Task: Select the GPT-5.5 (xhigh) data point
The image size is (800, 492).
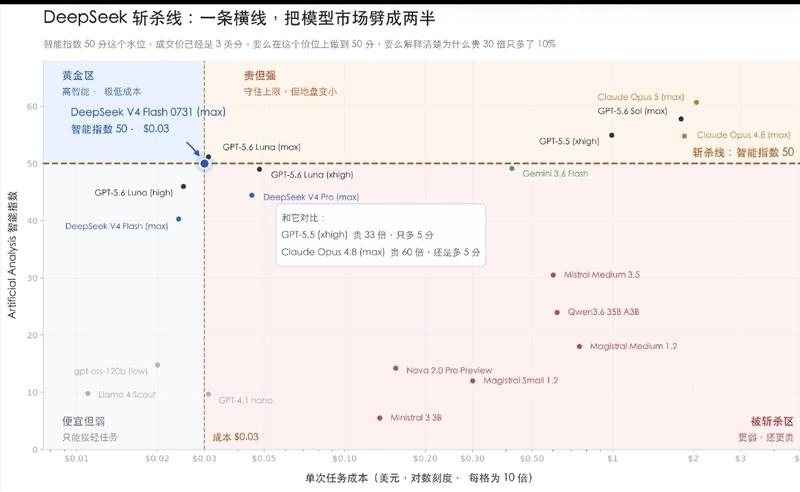Action: (x=612, y=135)
